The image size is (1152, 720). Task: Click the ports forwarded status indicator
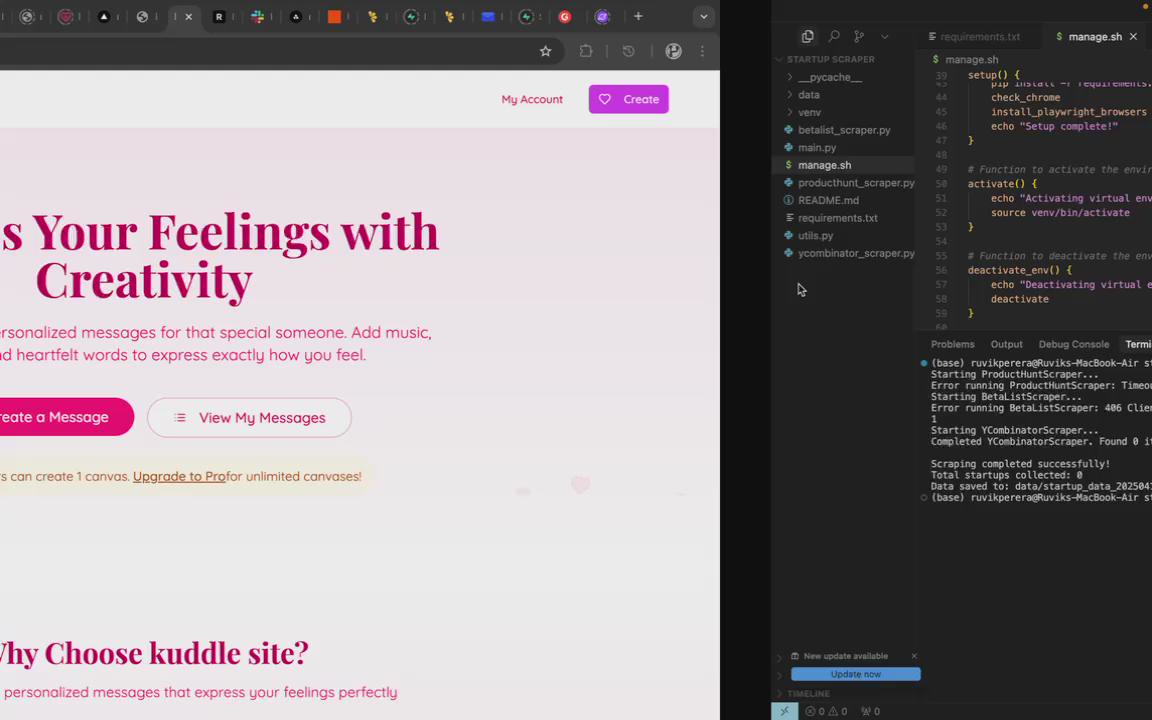coord(871,711)
